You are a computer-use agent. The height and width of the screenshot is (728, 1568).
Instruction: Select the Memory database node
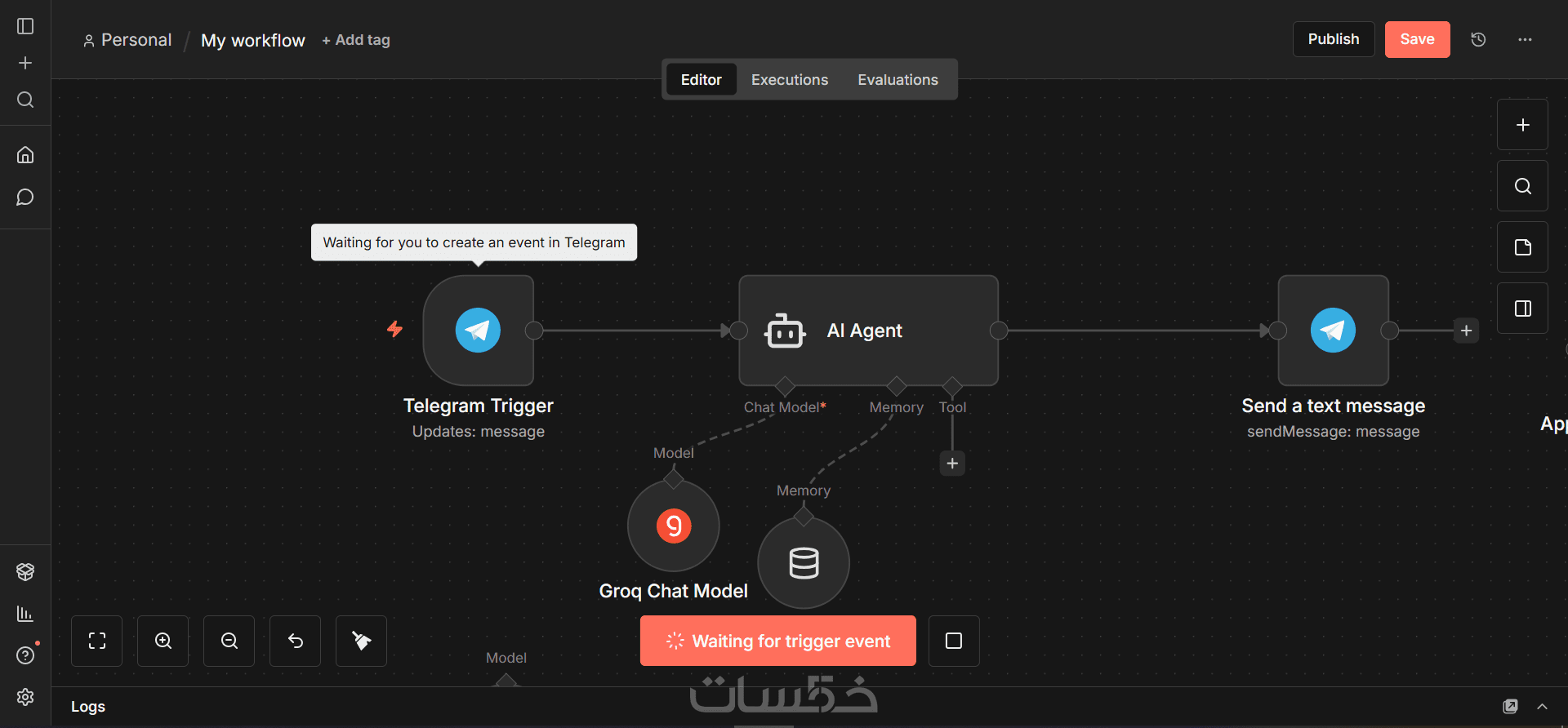coord(804,563)
